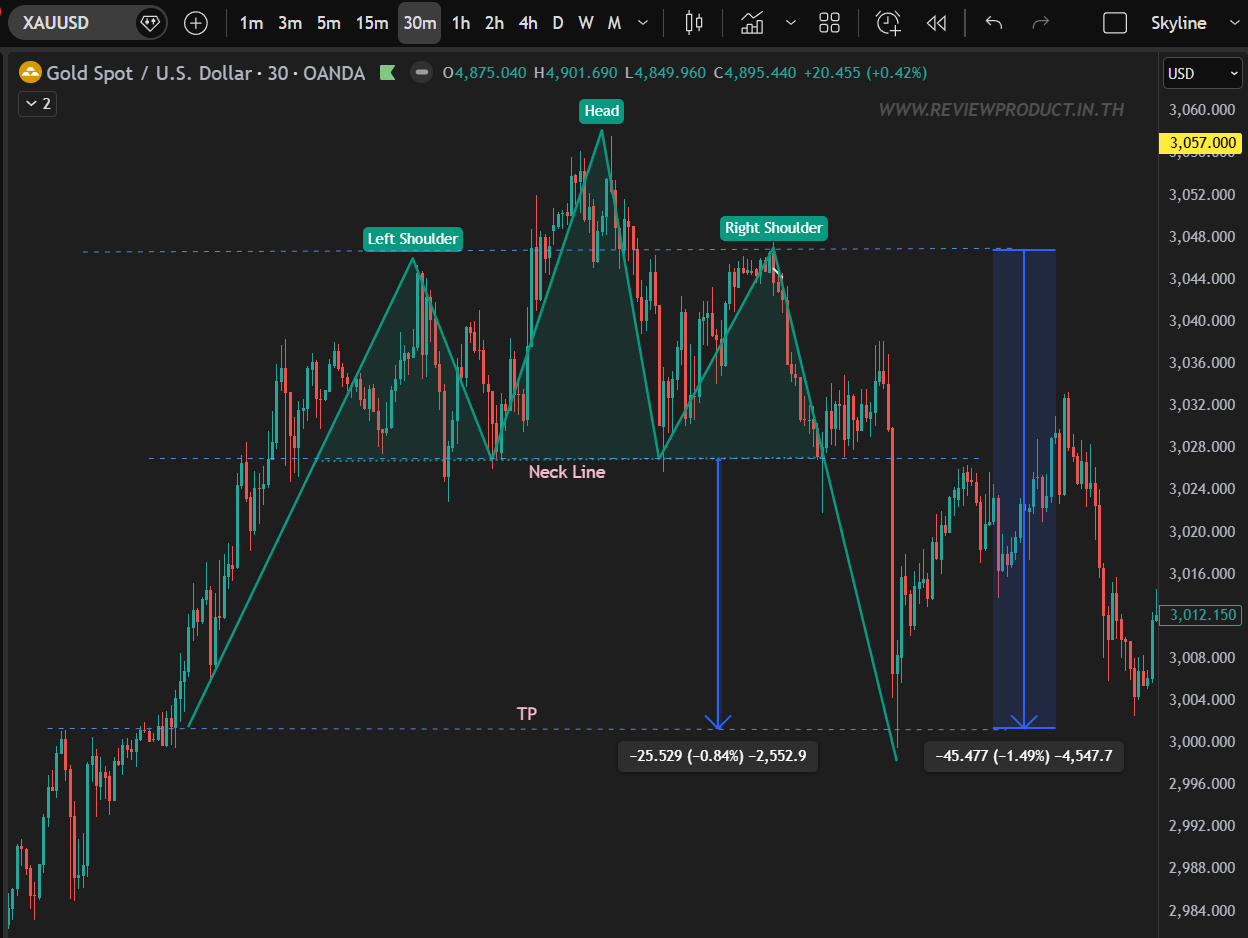Open the layout templates grid icon
The height and width of the screenshot is (938, 1248).
click(829, 23)
